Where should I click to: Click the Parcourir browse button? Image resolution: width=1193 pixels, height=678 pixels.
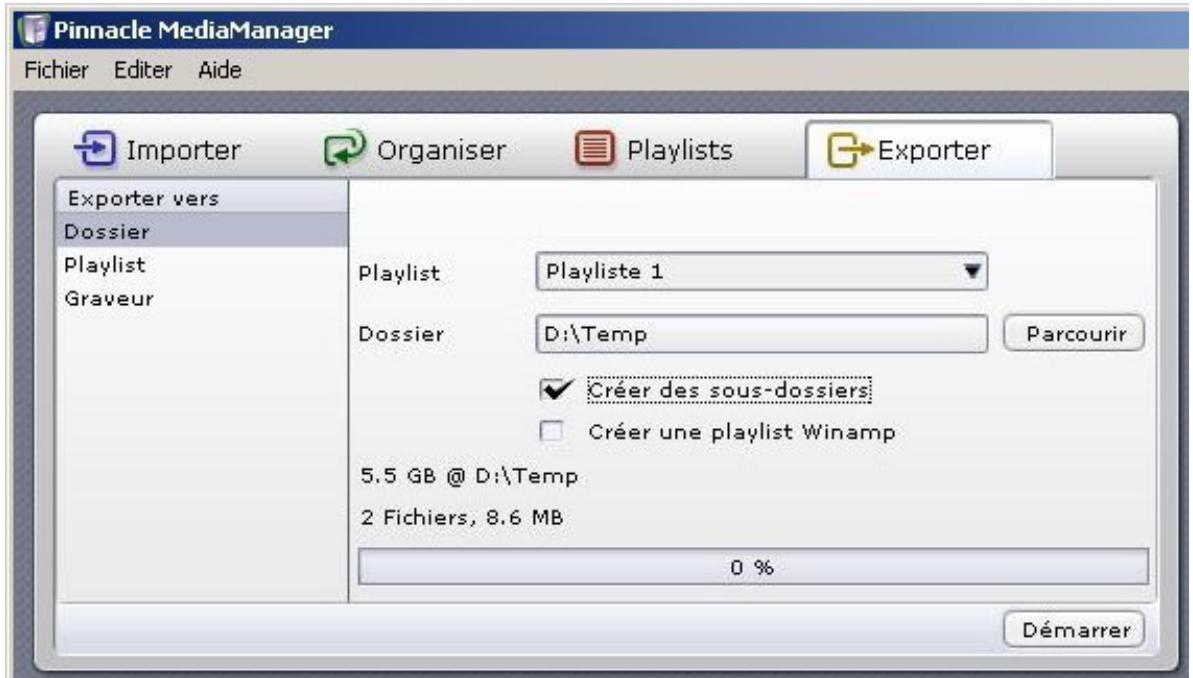click(1074, 333)
